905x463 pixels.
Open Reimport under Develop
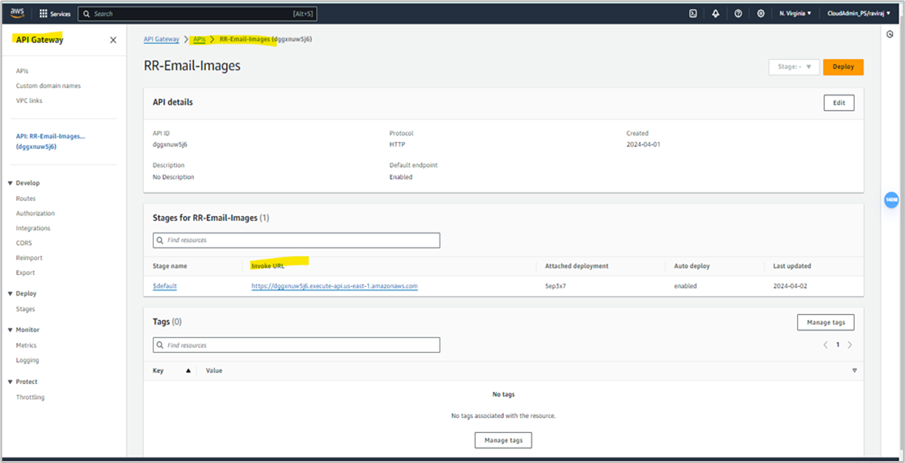(x=29, y=258)
